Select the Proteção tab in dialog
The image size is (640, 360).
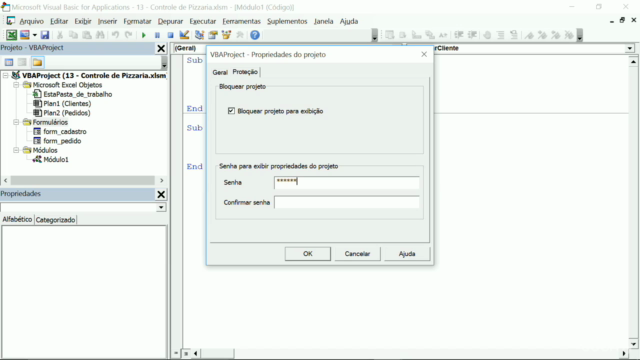point(245,72)
